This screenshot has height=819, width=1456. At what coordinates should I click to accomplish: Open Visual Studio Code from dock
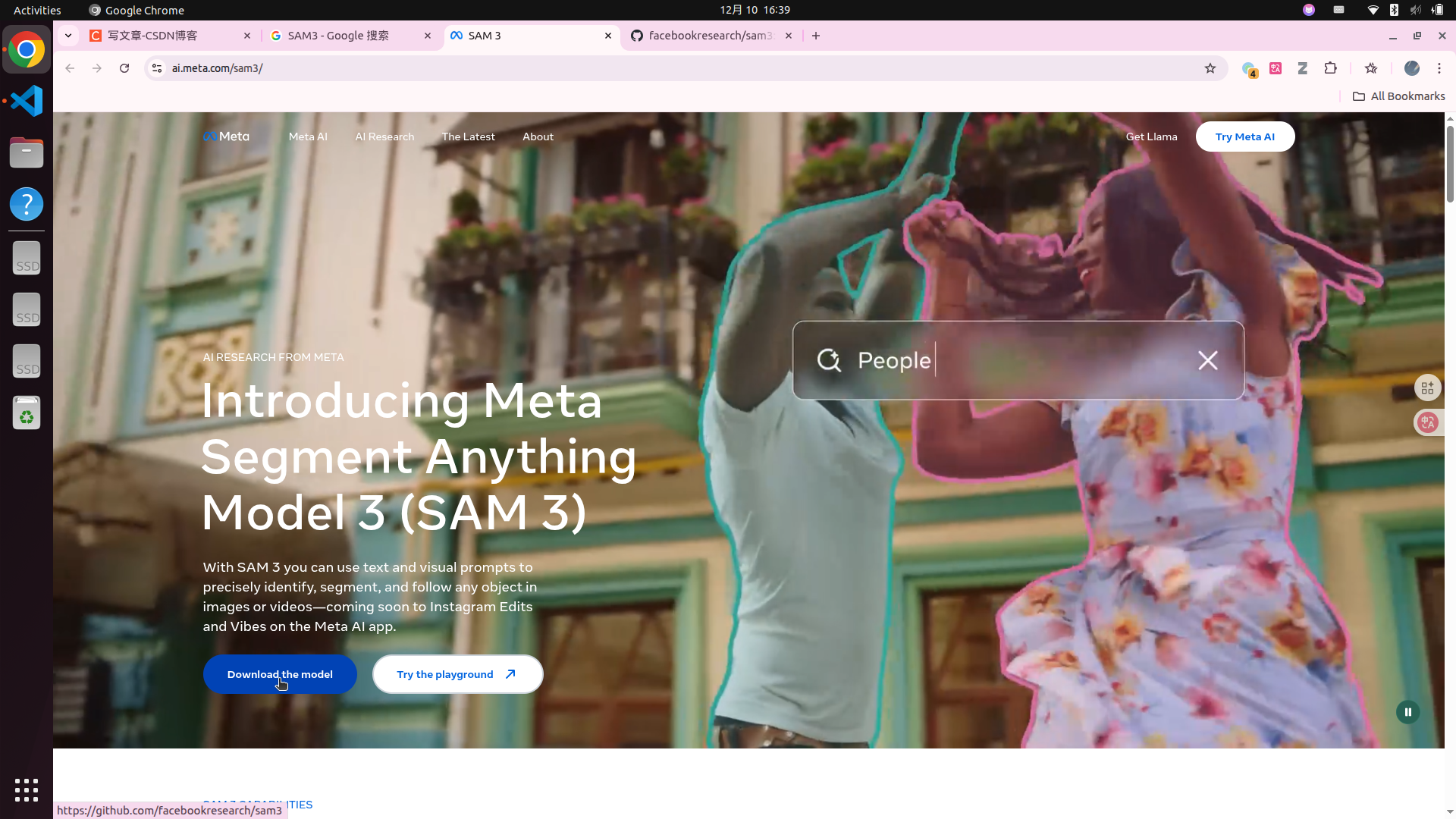coord(27,101)
